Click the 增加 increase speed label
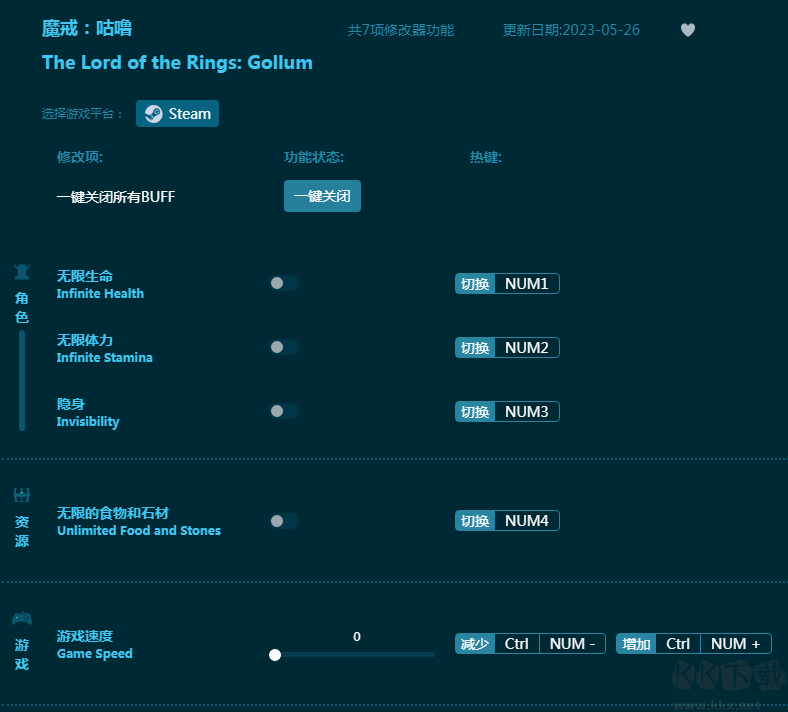 [636, 644]
